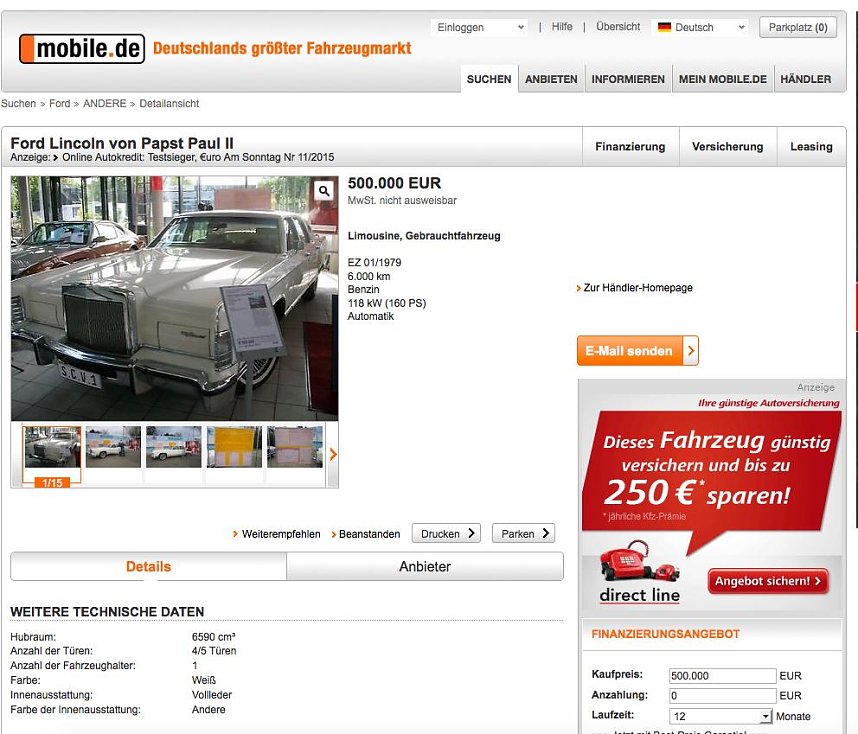Open the Deutsch language dropdown
The image size is (858, 734).
pyautogui.click(x=700, y=28)
